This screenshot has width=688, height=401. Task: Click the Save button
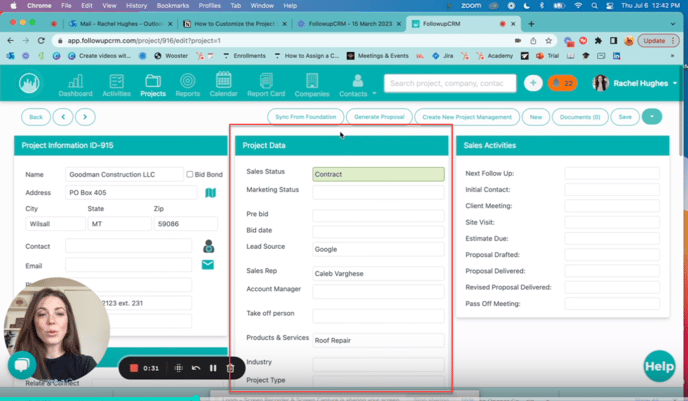[625, 117]
